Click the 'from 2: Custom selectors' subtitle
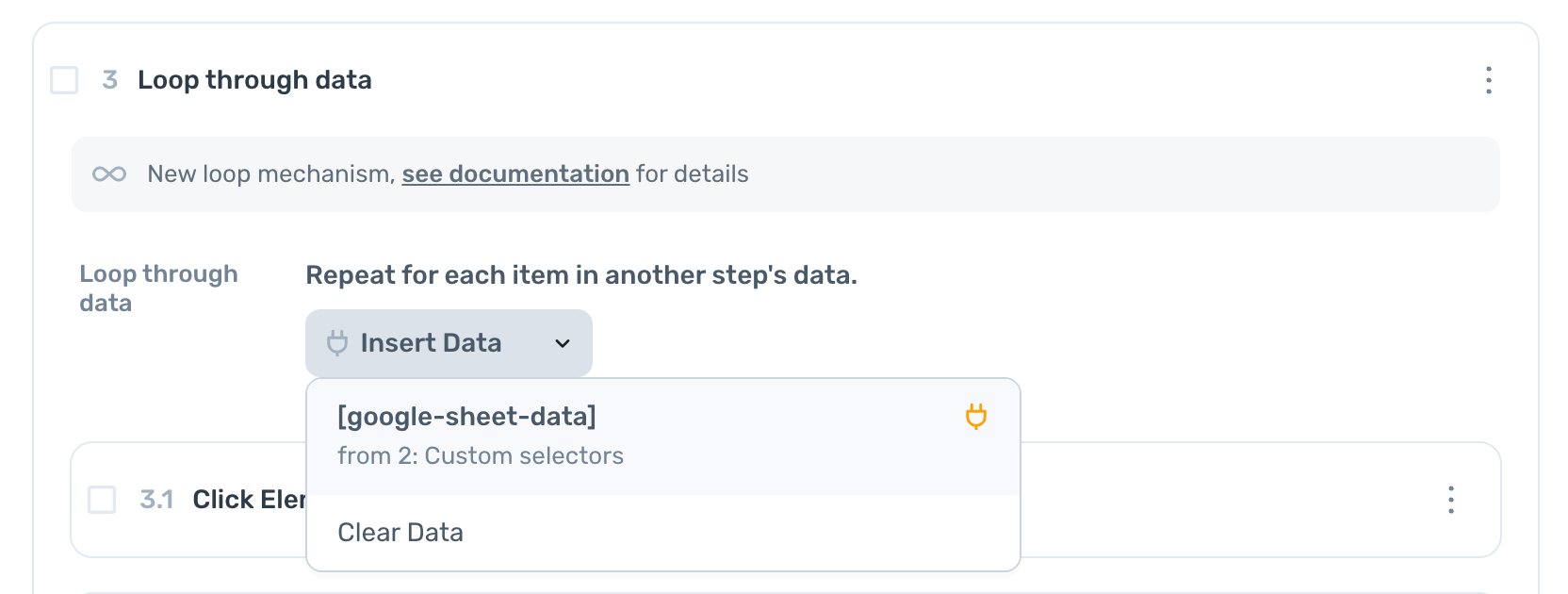This screenshot has width=1568, height=594. click(481, 456)
